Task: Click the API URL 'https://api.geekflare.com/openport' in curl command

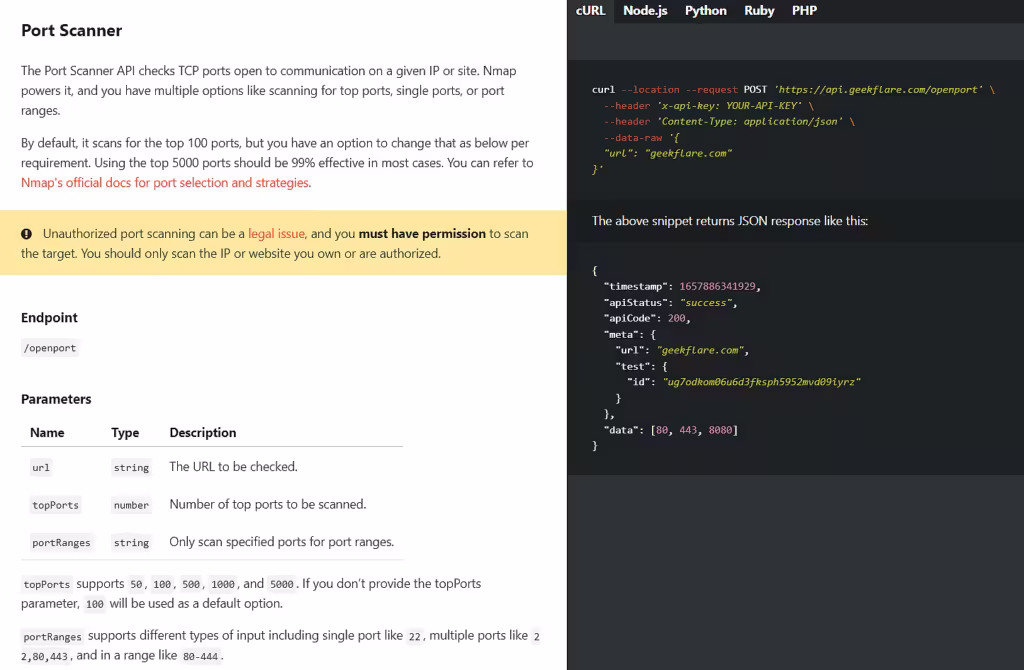Action: [x=878, y=90]
